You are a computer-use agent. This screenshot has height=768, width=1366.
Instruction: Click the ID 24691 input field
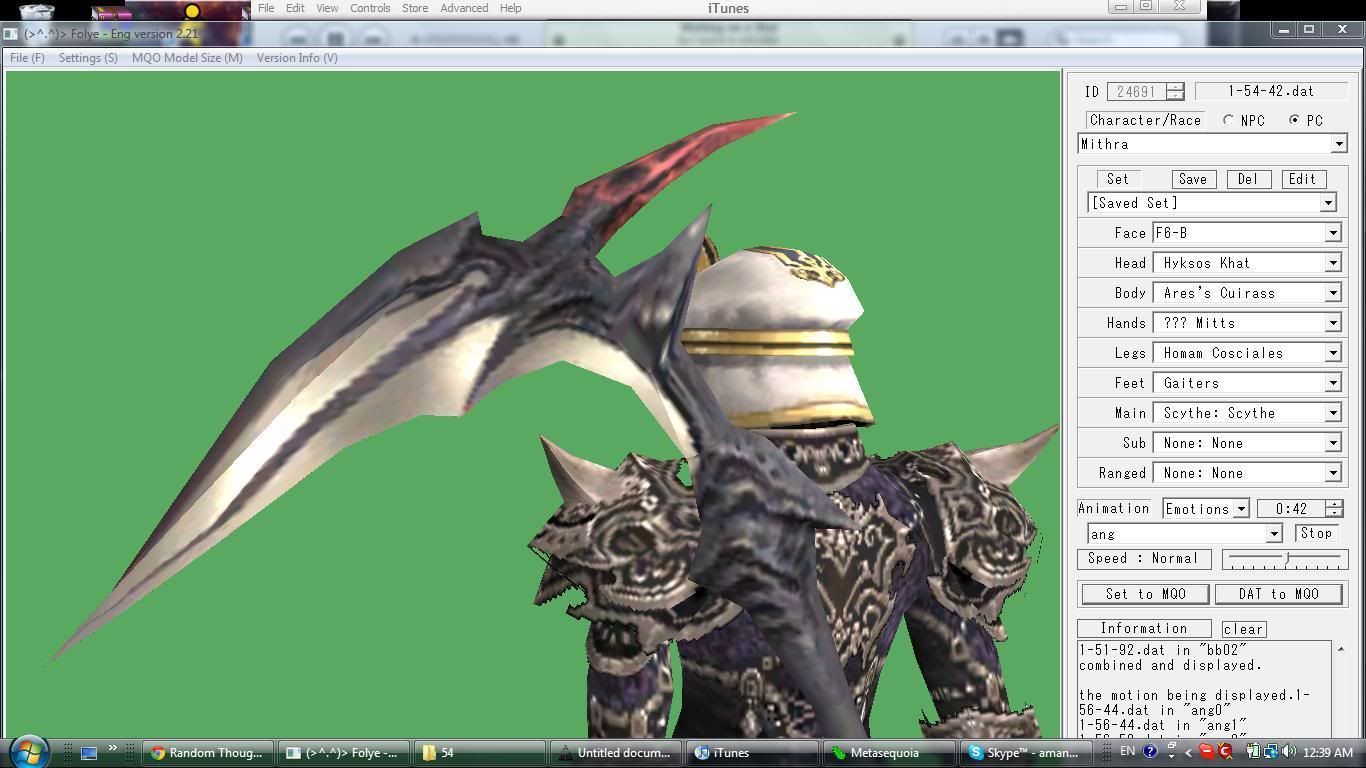click(x=1136, y=91)
